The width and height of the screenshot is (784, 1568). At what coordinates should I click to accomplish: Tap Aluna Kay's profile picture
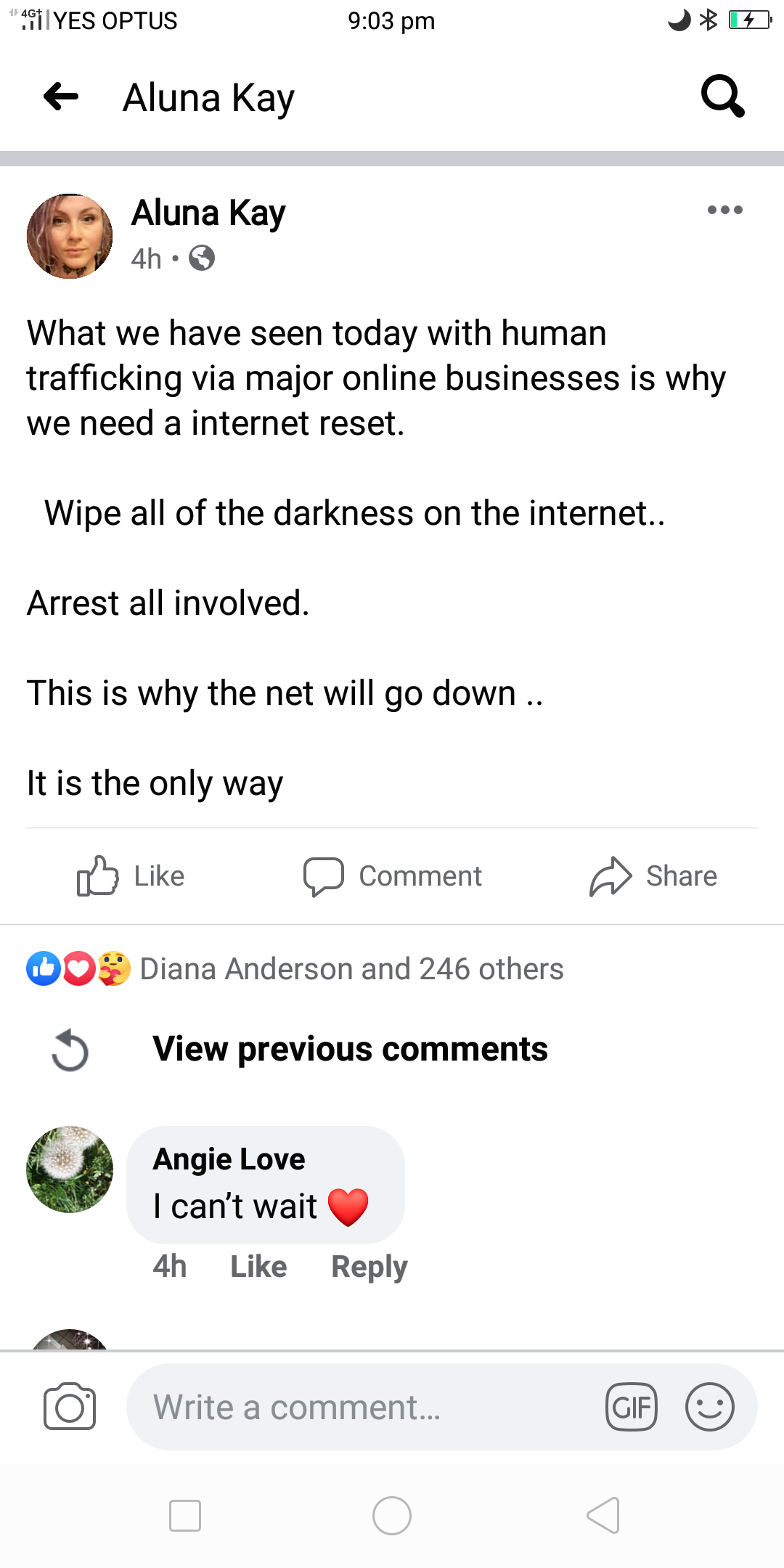pyautogui.click(x=70, y=236)
